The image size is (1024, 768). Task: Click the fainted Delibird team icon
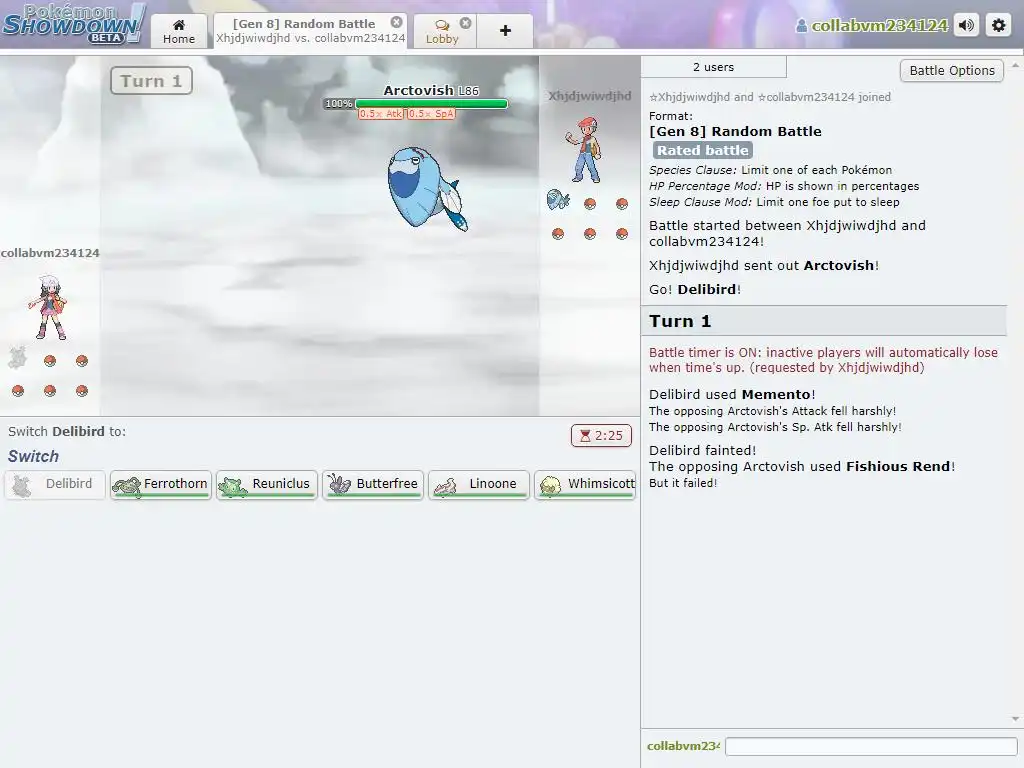point(18,358)
